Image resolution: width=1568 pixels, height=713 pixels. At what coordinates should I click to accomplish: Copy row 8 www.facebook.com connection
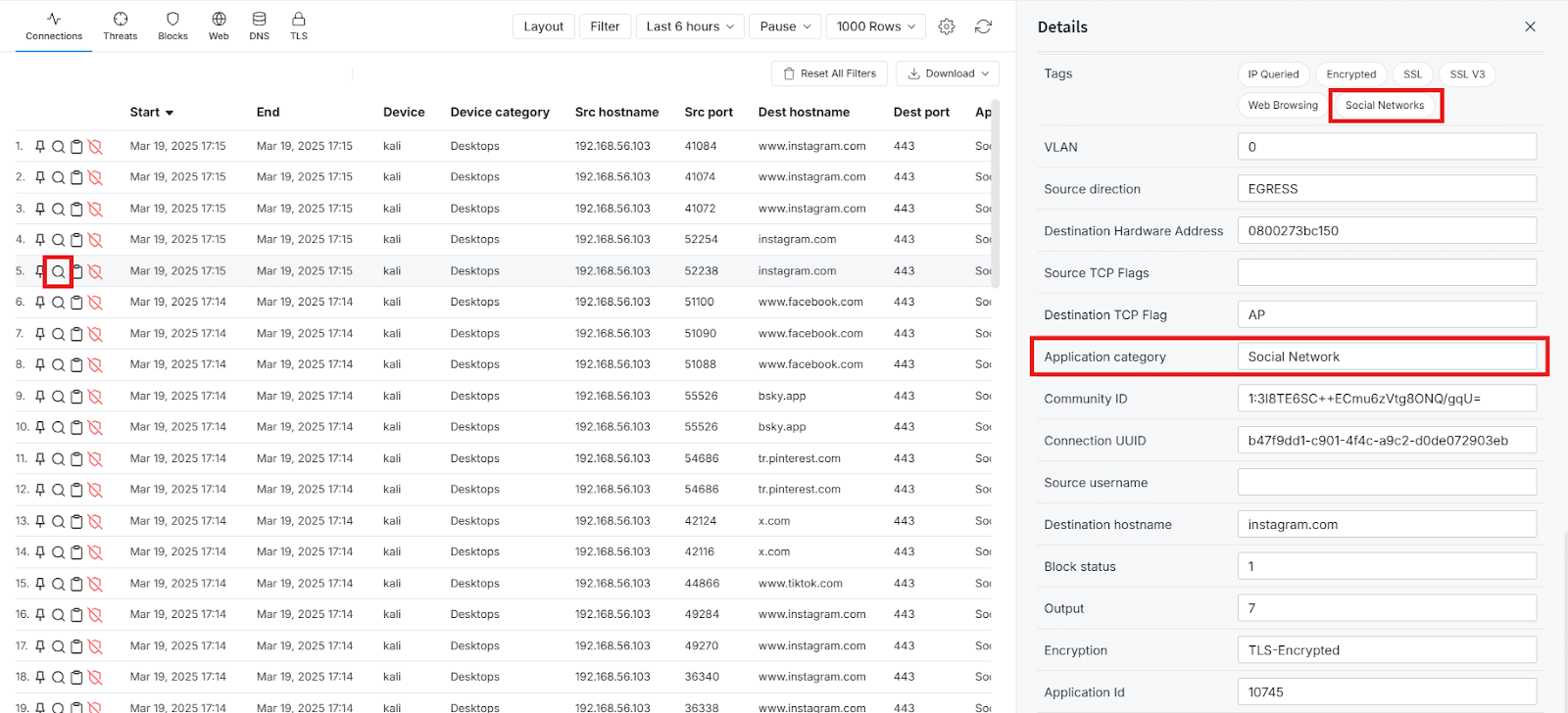[76, 364]
